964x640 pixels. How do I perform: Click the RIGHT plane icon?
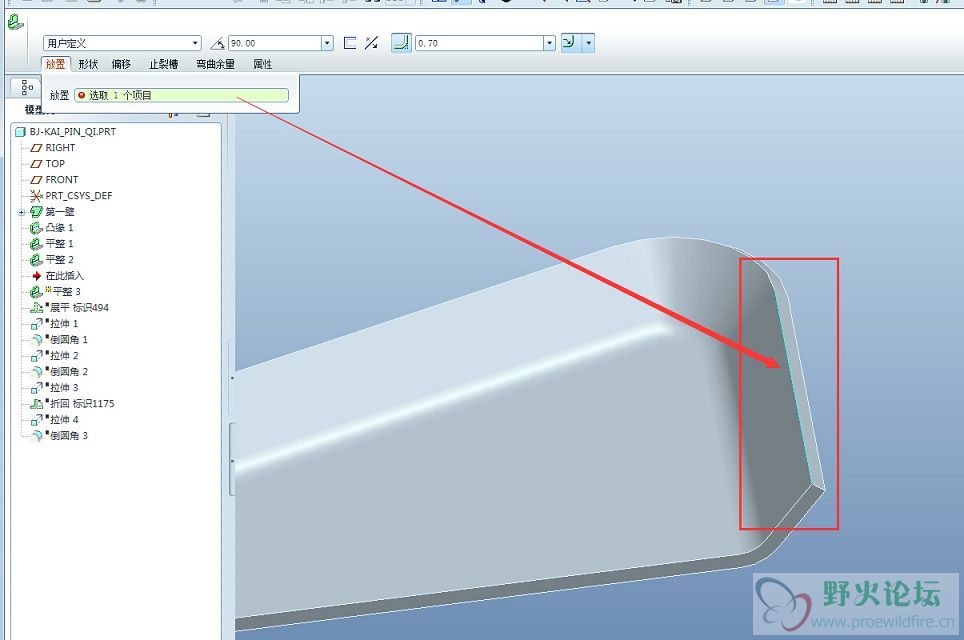pos(36,148)
